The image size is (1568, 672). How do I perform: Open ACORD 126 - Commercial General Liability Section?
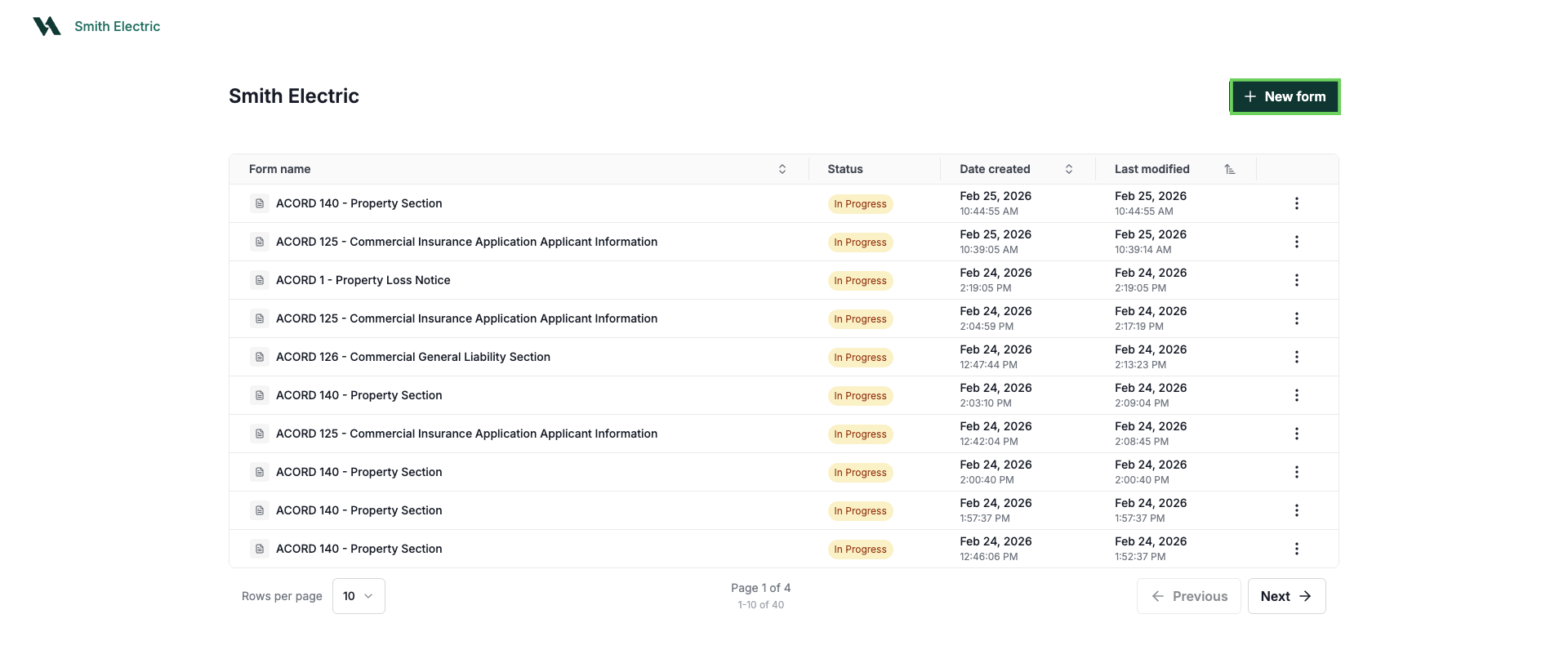[x=413, y=357]
